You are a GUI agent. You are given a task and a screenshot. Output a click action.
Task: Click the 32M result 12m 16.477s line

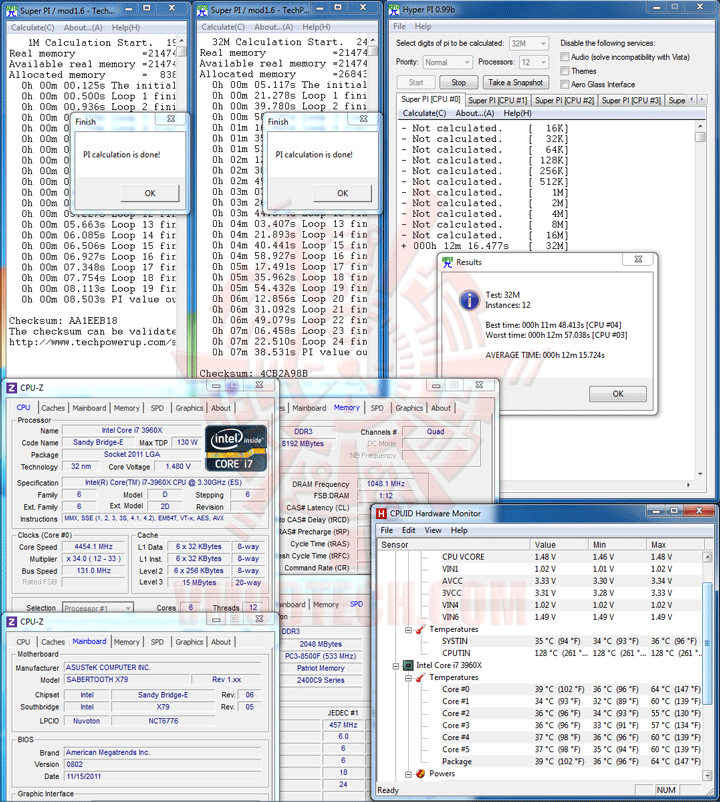click(484, 246)
